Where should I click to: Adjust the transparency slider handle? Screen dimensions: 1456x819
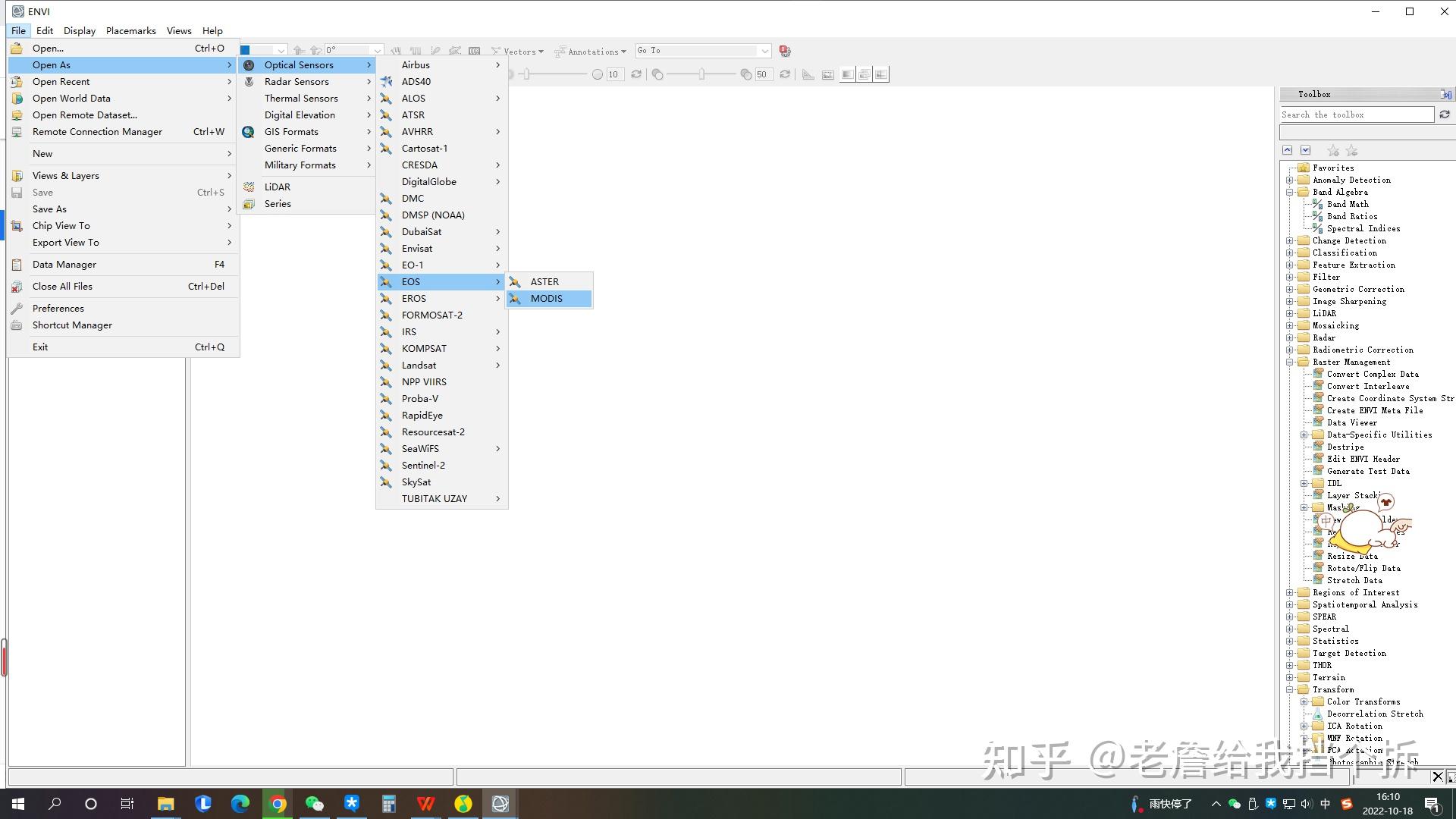701,74
